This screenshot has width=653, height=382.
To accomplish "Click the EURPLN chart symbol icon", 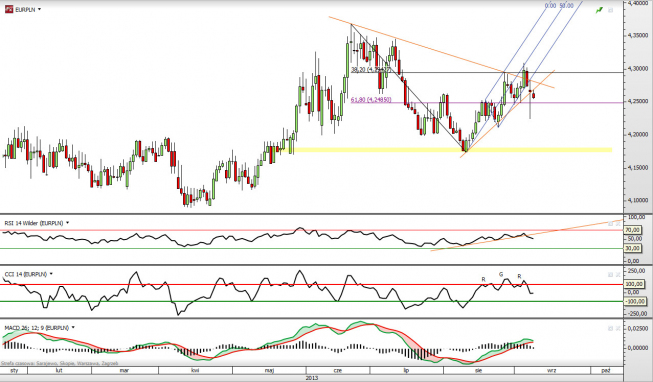I will pyautogui.click(x=9, y=9).
